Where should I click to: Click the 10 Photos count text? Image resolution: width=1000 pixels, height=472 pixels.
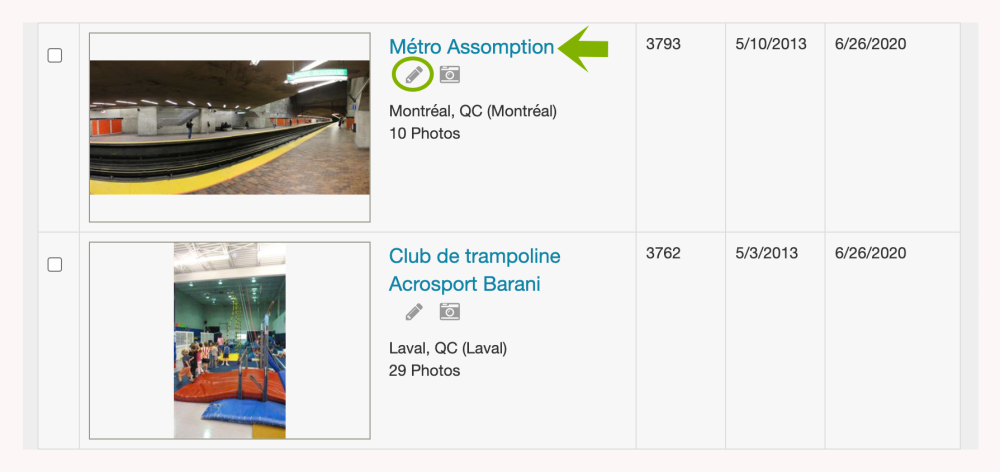(424, 133)
